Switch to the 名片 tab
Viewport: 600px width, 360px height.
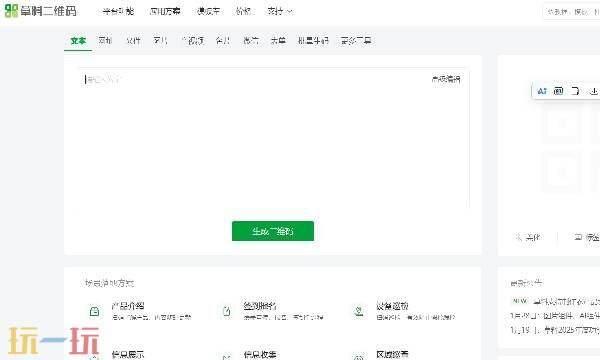(x=223, y=40)
